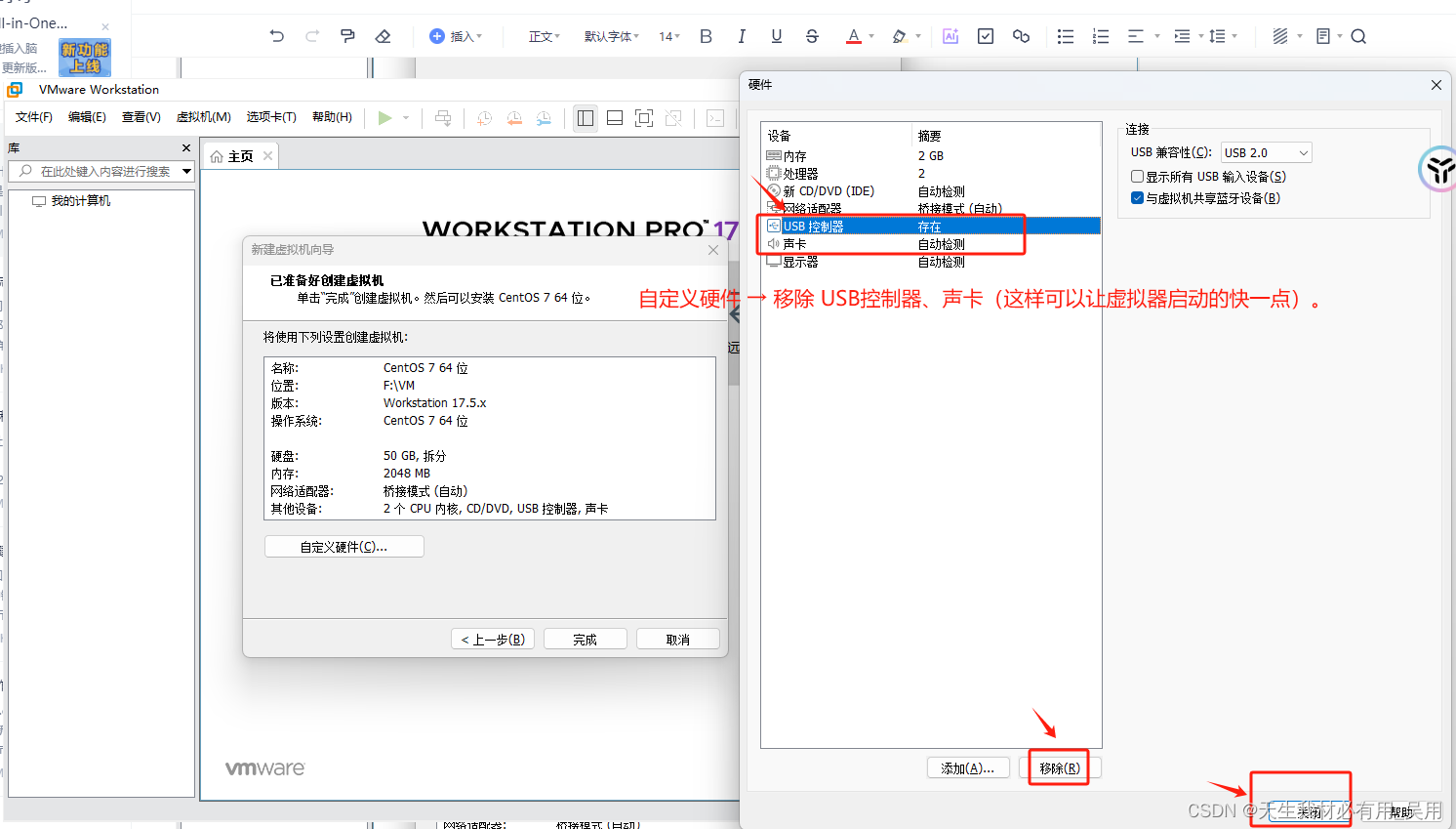Click the console view icon in VMware
The image size is (1456, 829).
[x=715, y=118]
